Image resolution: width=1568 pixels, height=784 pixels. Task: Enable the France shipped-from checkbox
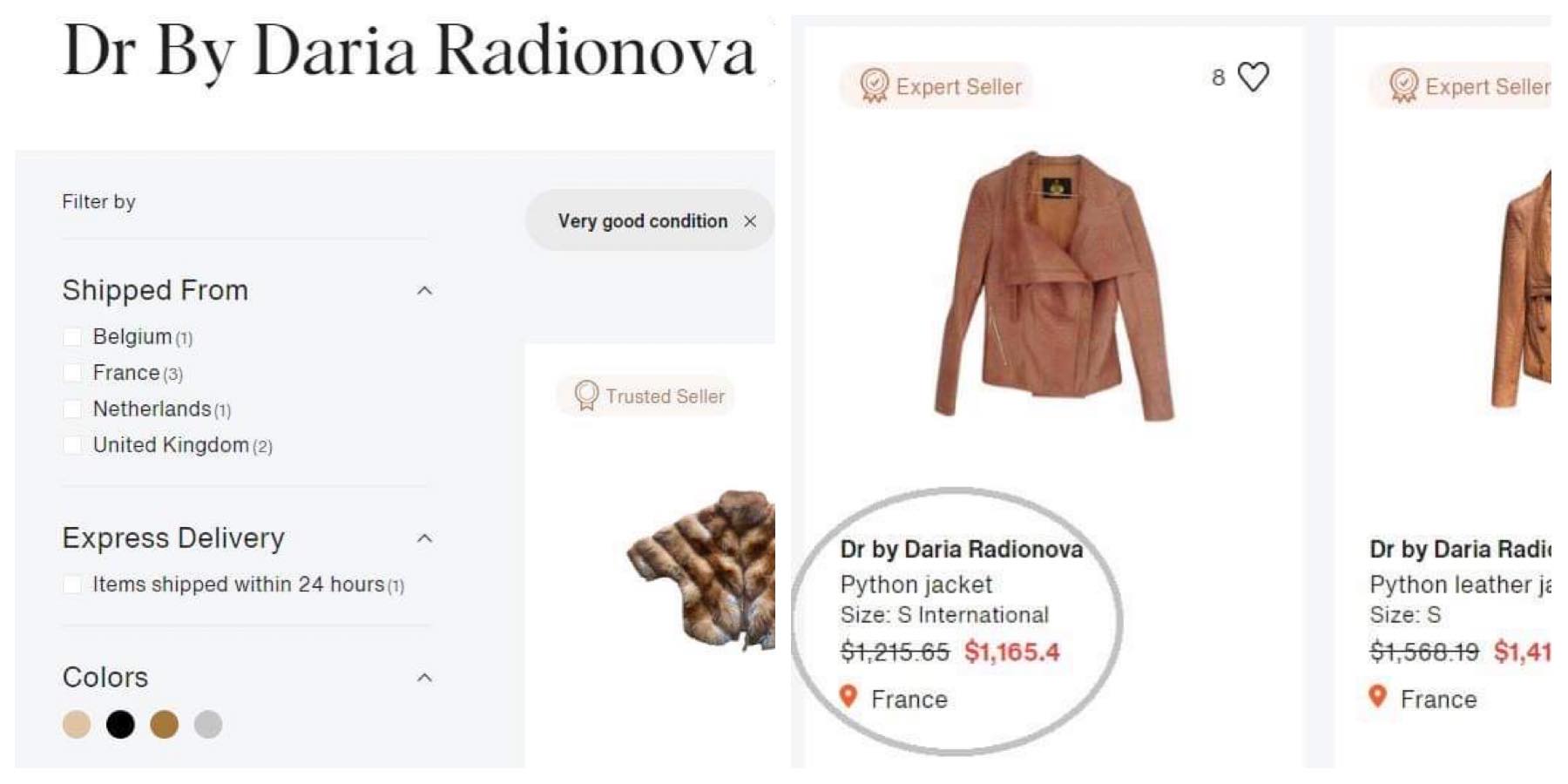pos(73,374)
